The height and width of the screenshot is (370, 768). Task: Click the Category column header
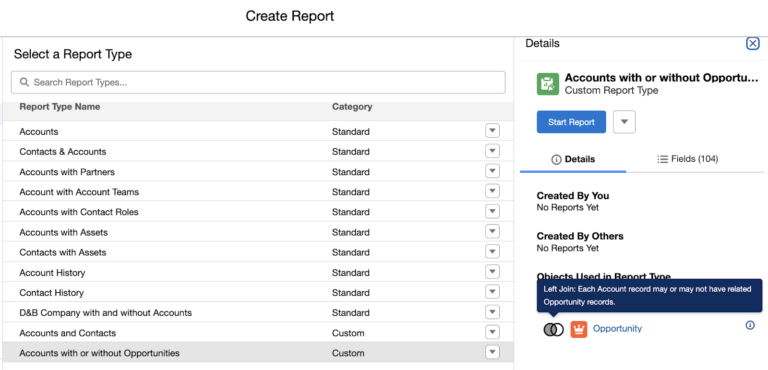352,107
